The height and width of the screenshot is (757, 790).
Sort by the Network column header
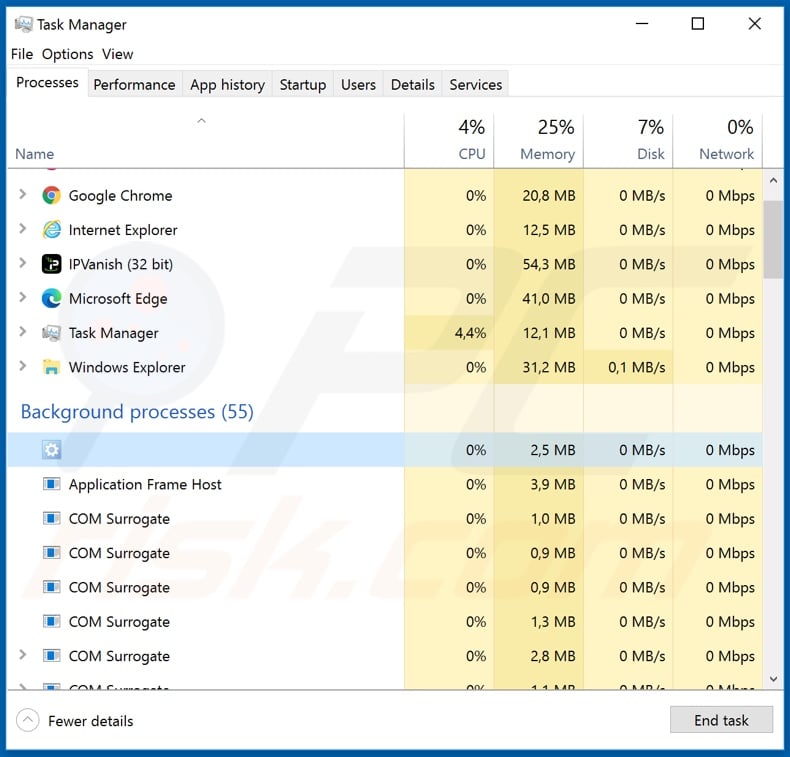[x=718, y=141]
